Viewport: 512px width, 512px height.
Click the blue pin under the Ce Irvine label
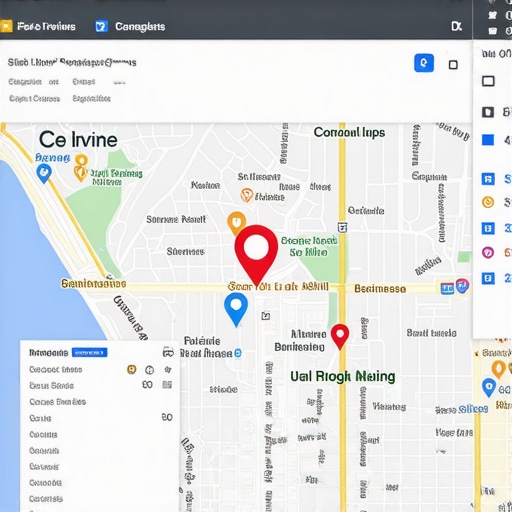[44, 173]
